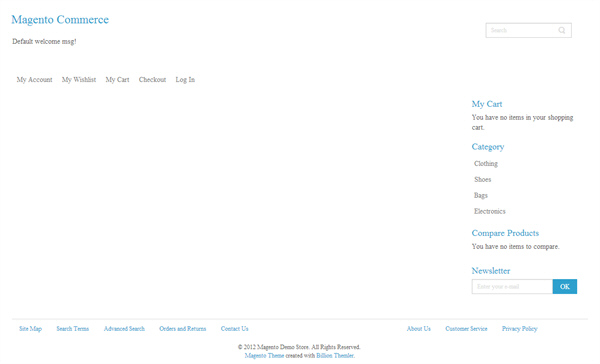600x364 pixels.
Task: Focus the newsletter e-mail field
Action: coord(512,286)
